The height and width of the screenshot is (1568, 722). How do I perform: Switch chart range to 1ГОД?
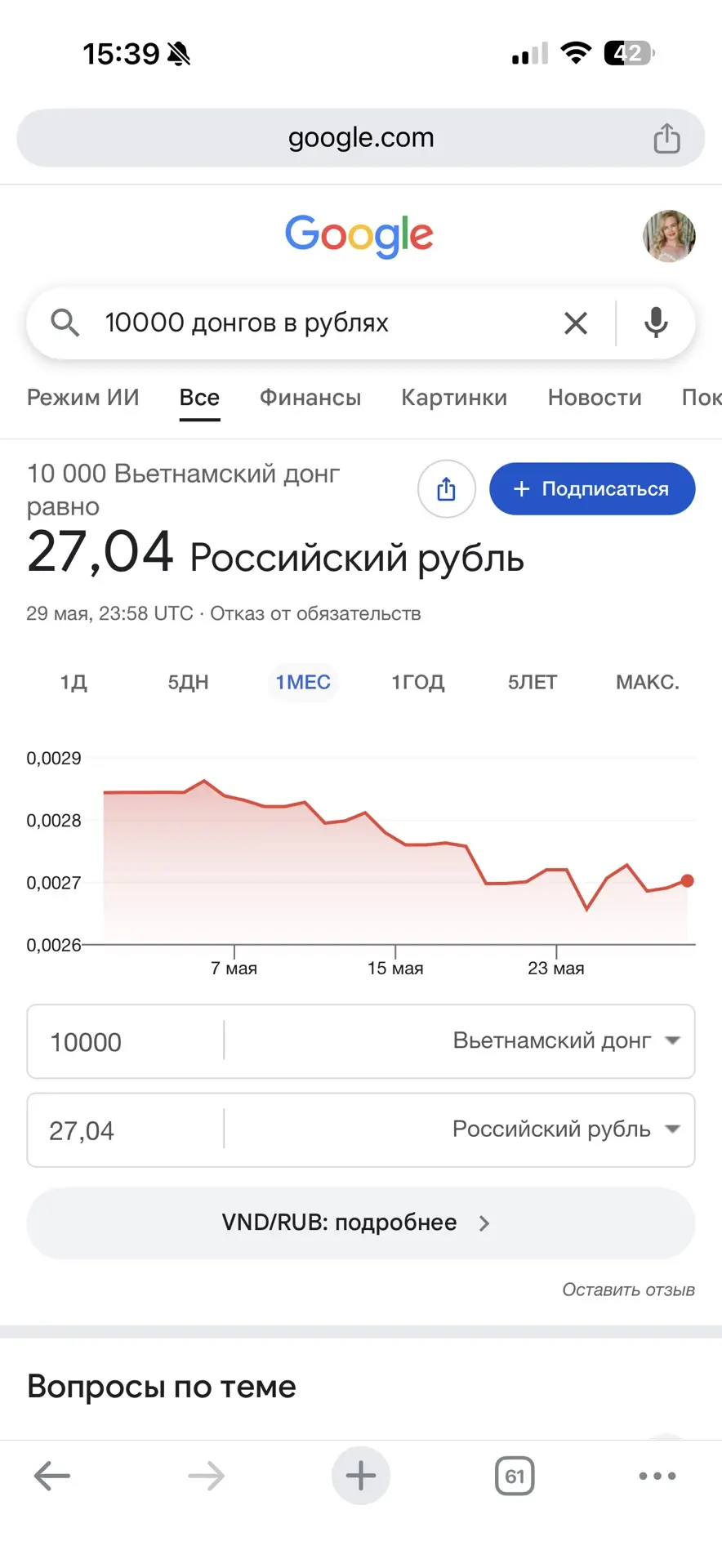click(x=418, y=682)
